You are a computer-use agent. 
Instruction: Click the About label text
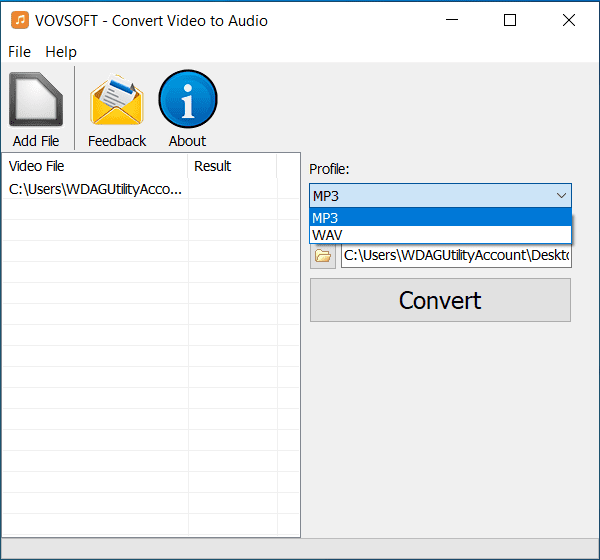click(x=187, y=141)
